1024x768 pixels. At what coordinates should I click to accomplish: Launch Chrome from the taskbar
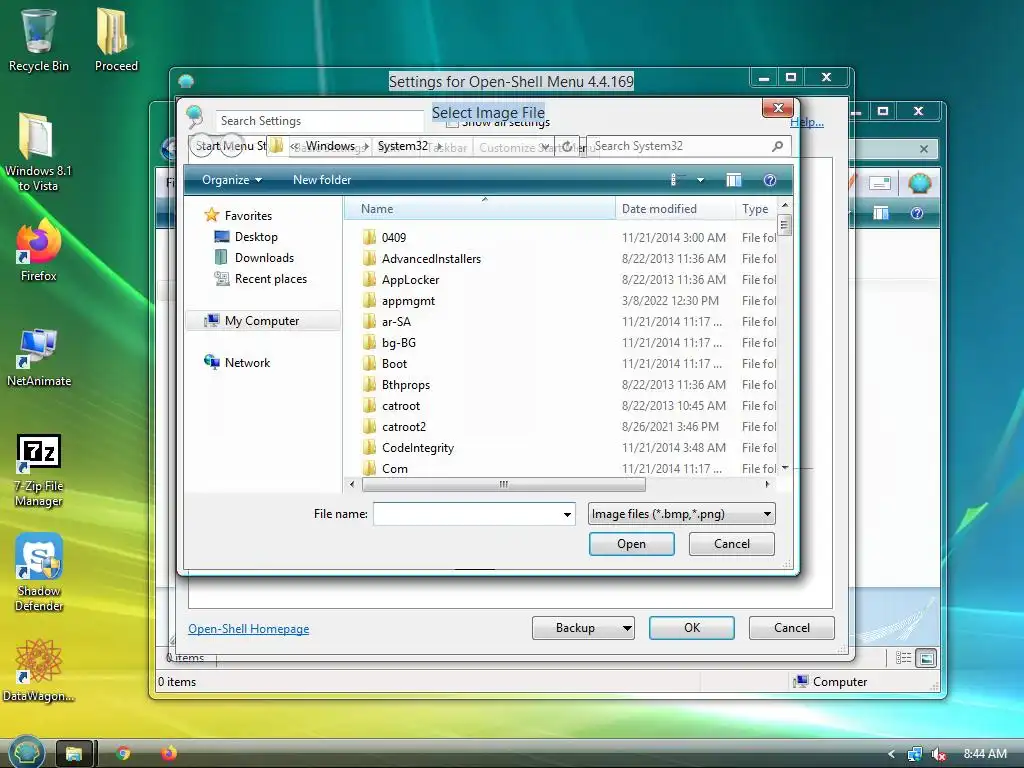tap(123, 754)
